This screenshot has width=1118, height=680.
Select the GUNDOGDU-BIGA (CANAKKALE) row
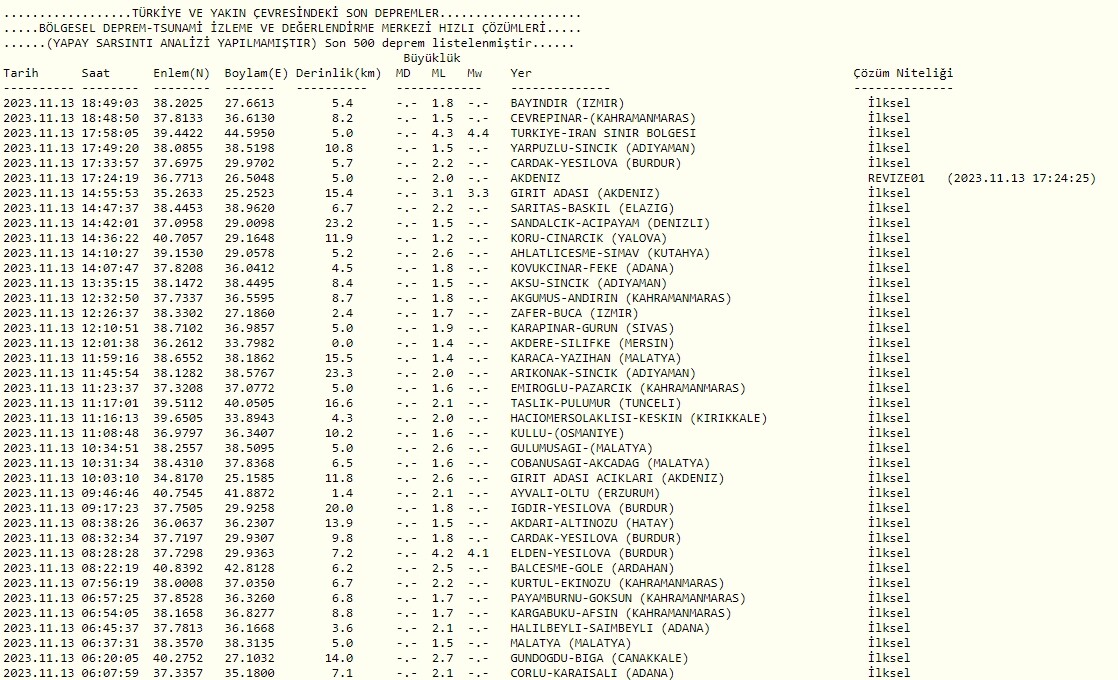599,658
